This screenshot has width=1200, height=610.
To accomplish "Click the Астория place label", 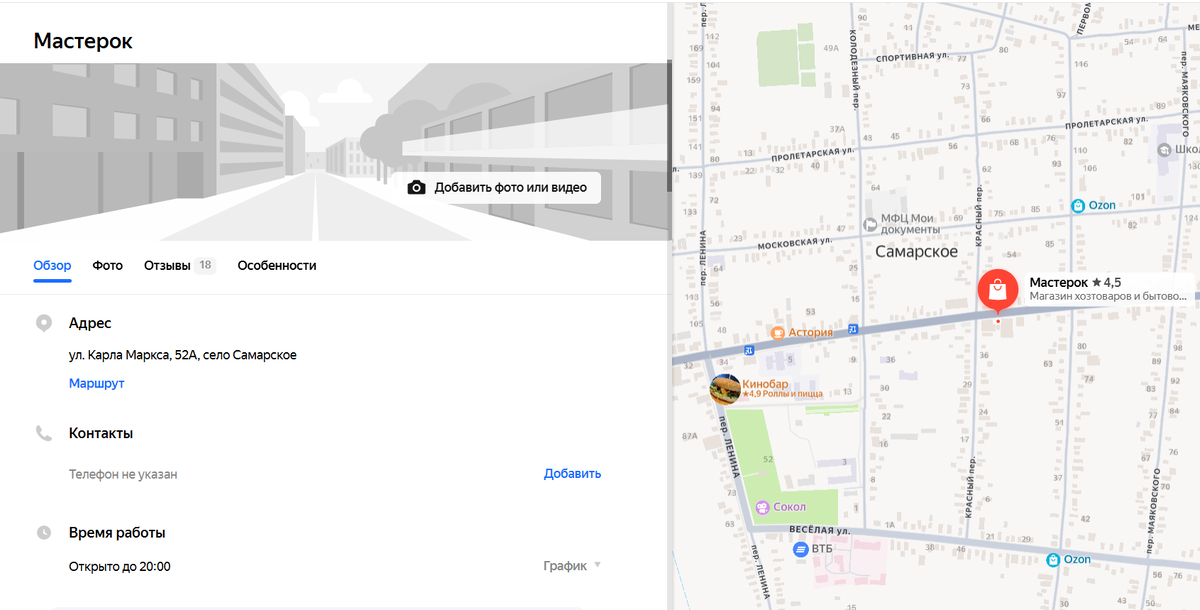I will coord(811,333).
